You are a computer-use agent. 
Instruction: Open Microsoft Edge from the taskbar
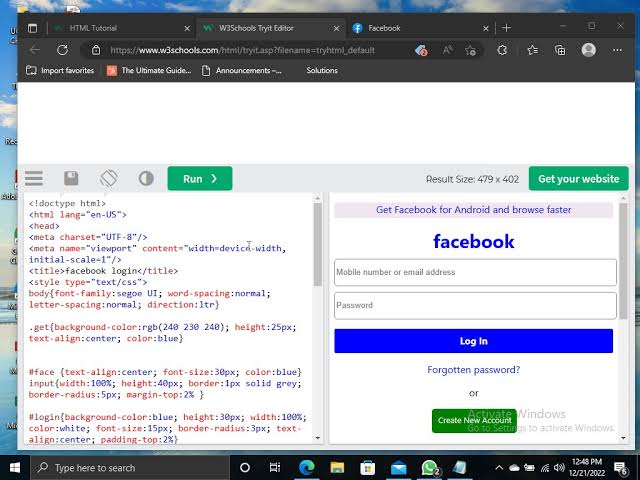point(307,468)
